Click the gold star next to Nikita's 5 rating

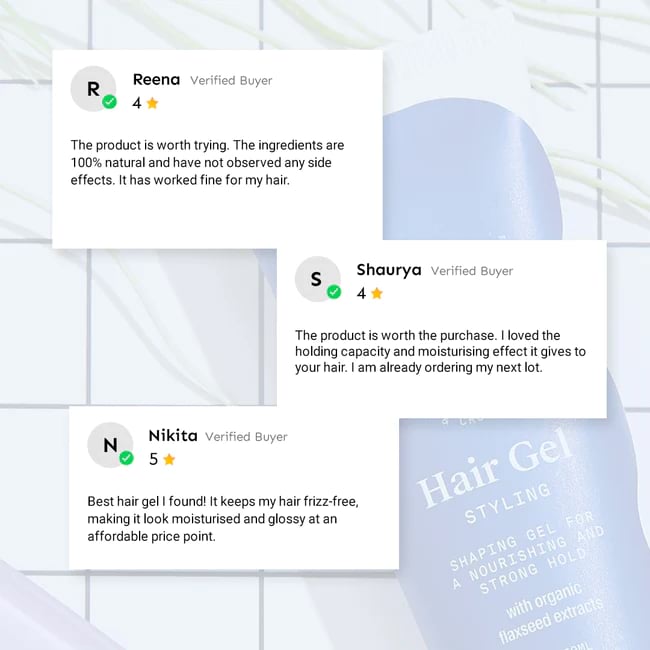pos(169,459)
